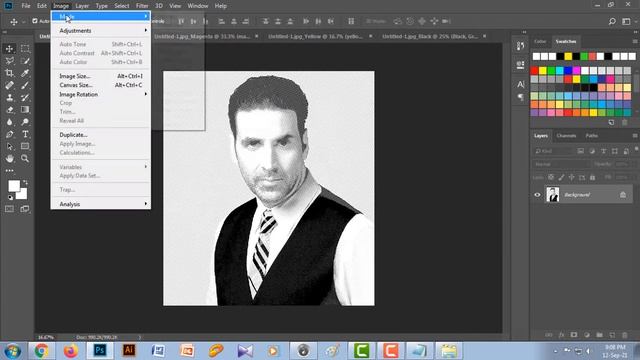Screen dimensions: 640x360
Task: Click the foreground color swatch in toolbox
Action: pos(14,186)
